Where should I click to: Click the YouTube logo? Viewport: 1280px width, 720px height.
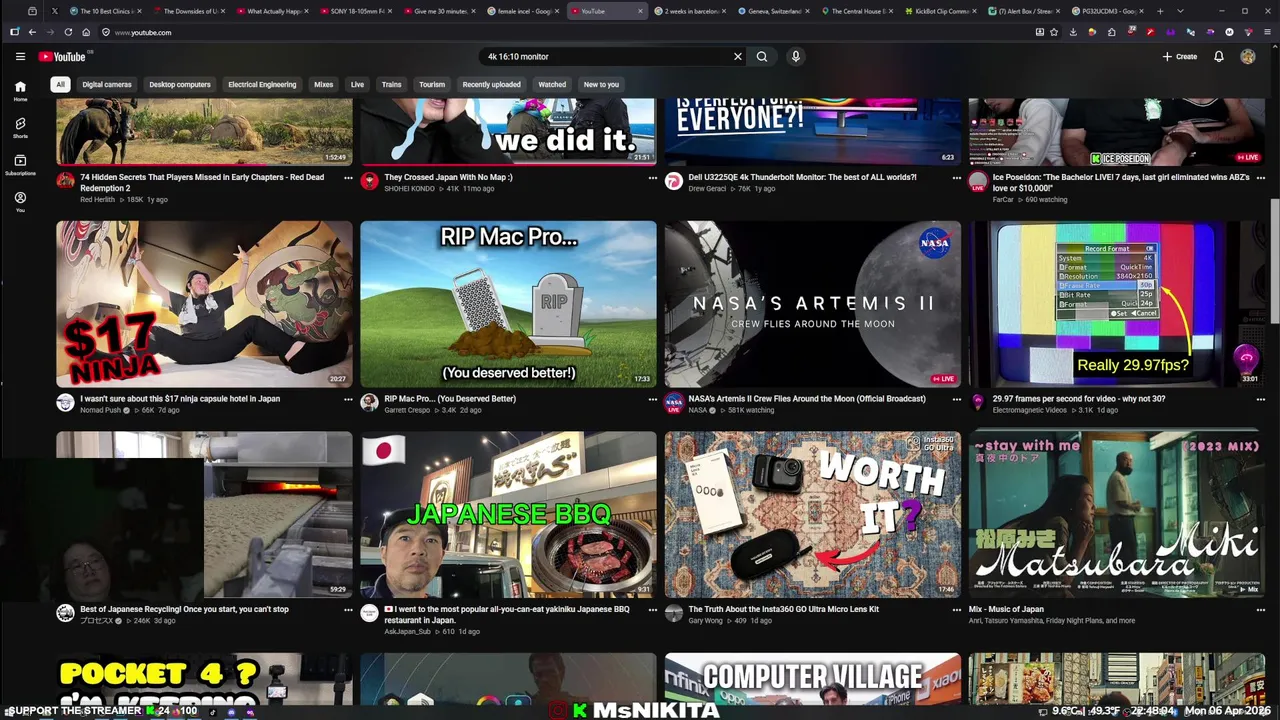pos(63,57)
